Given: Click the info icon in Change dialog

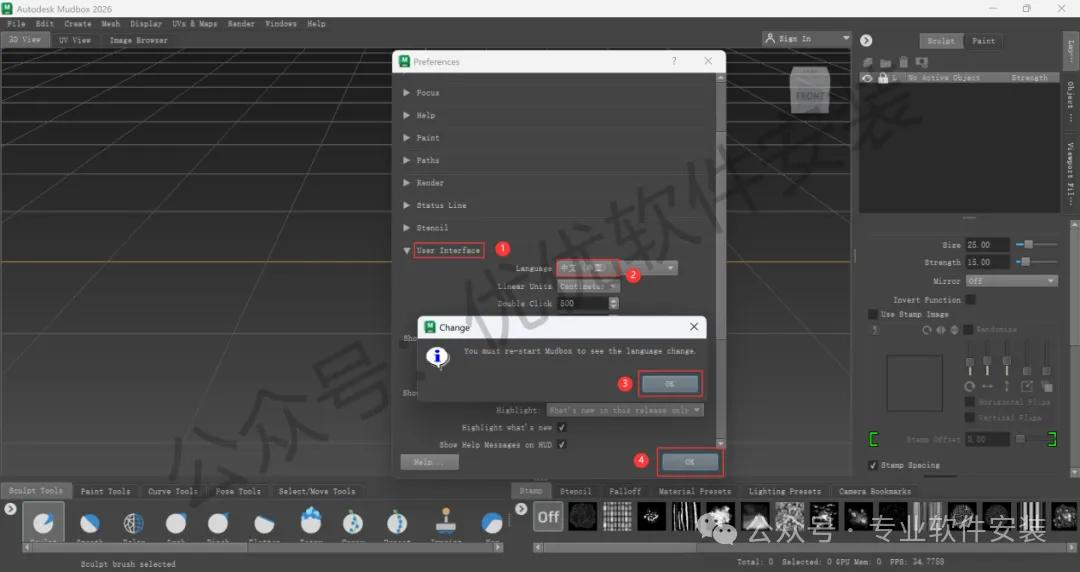Looking at the screenshot, I should point(437,357).
